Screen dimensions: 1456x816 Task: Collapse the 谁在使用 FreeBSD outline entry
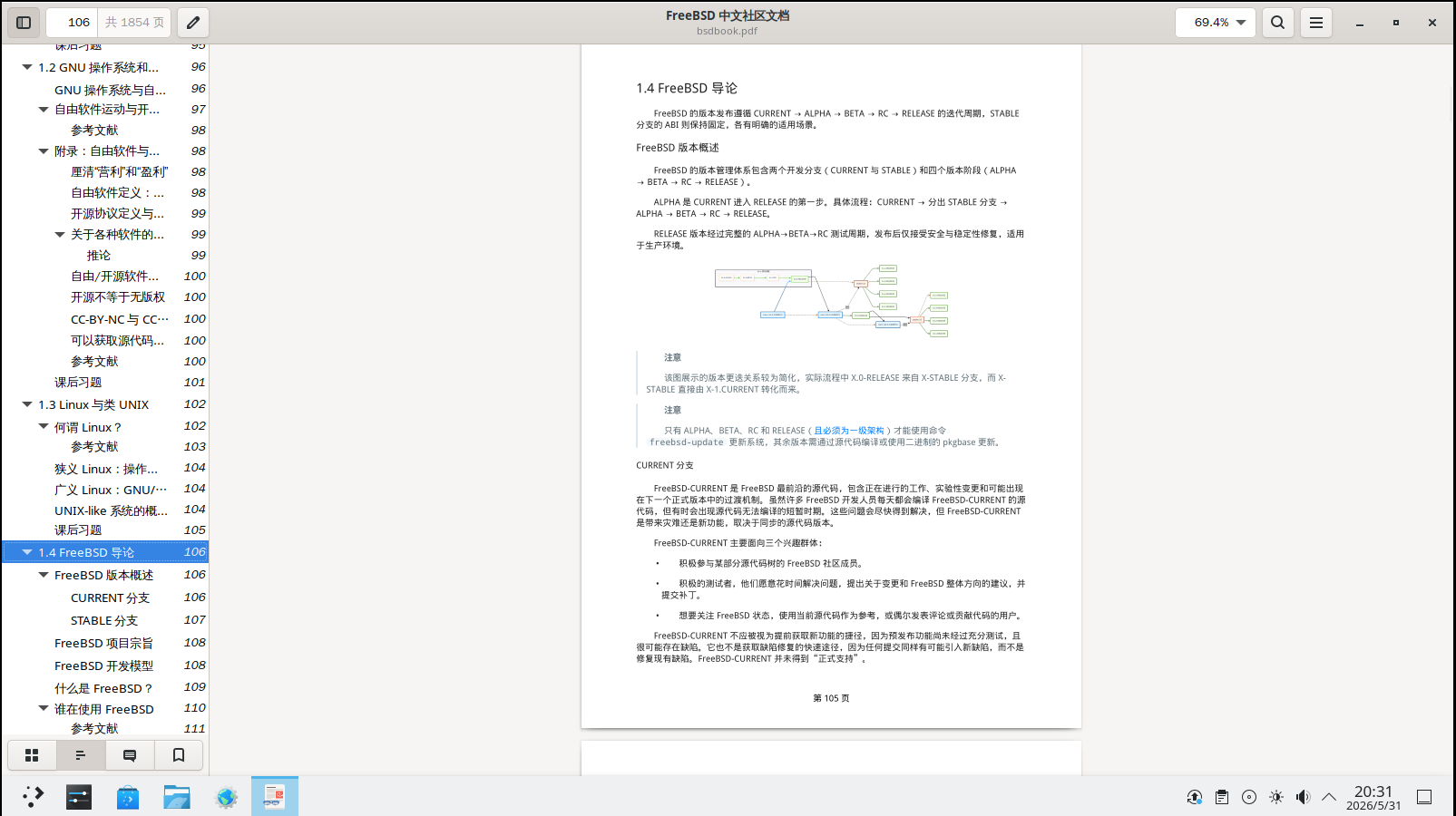(x=44, y=708)
